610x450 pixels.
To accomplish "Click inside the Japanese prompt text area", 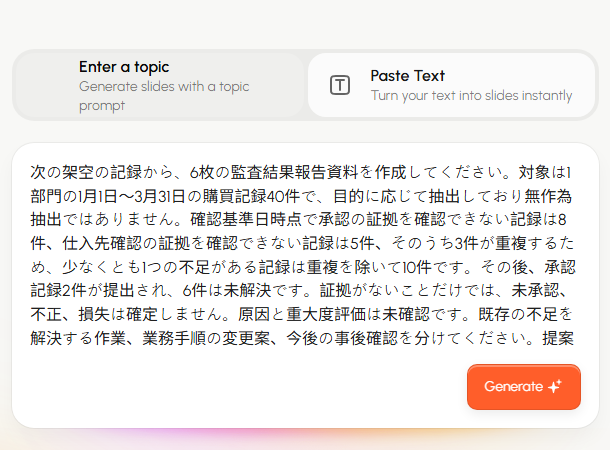I will point(302,255).
